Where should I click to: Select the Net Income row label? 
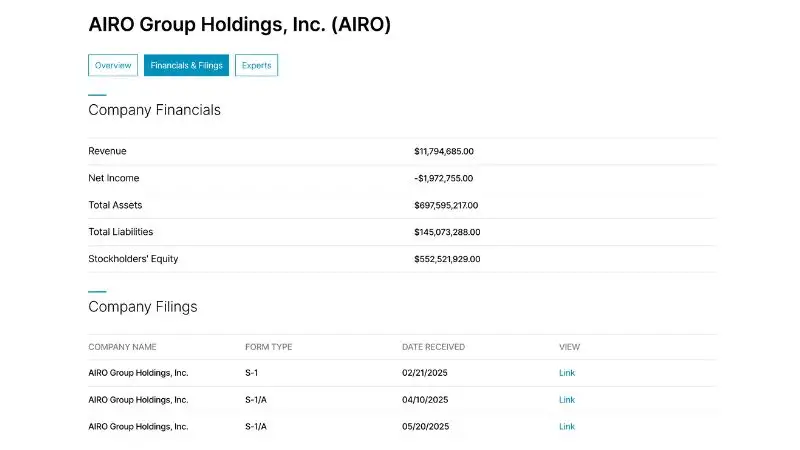click(x=114, y=178)
